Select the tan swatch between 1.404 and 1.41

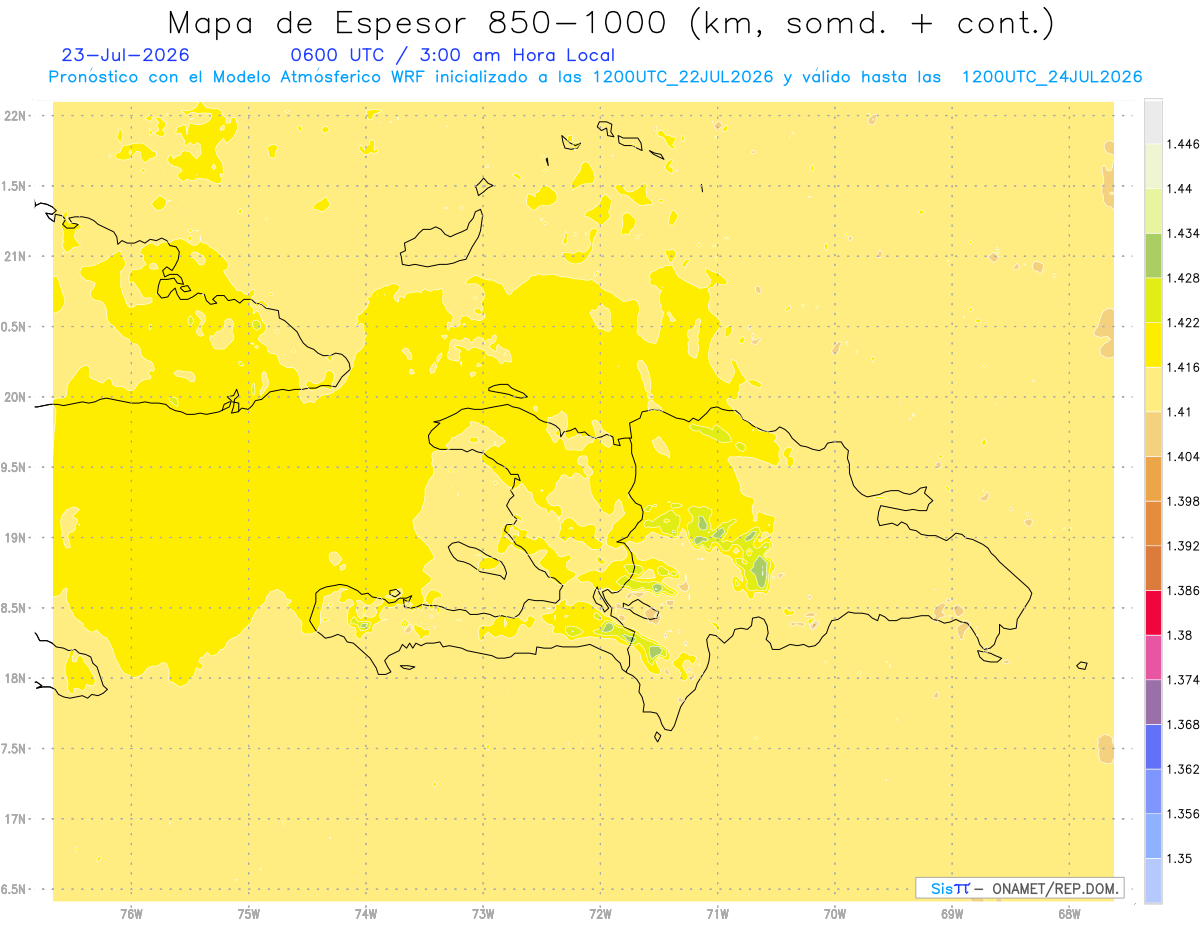[x=1153, y=434]
